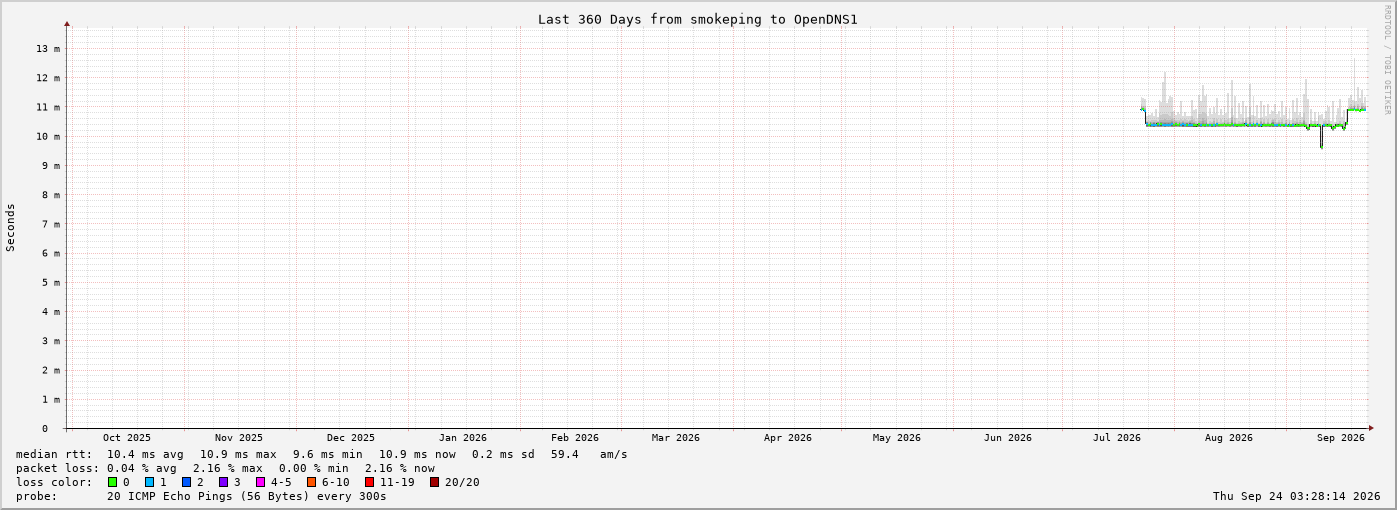This screenshot has height=510, width=1397.
Task: Click the Seconds y-axis label
Action: click(x=11, y=227)
